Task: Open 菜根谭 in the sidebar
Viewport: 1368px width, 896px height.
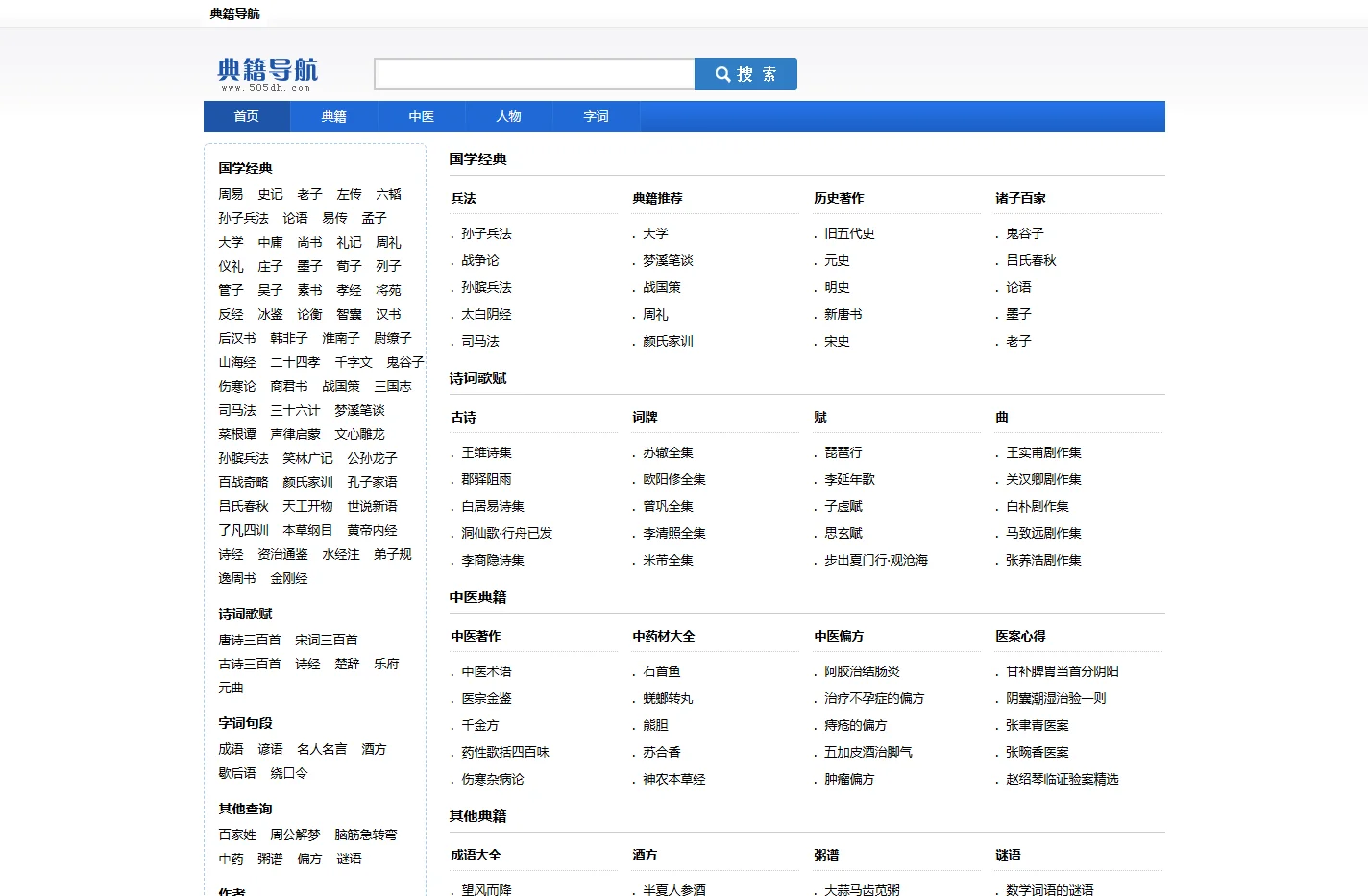Action: (237, 434)
